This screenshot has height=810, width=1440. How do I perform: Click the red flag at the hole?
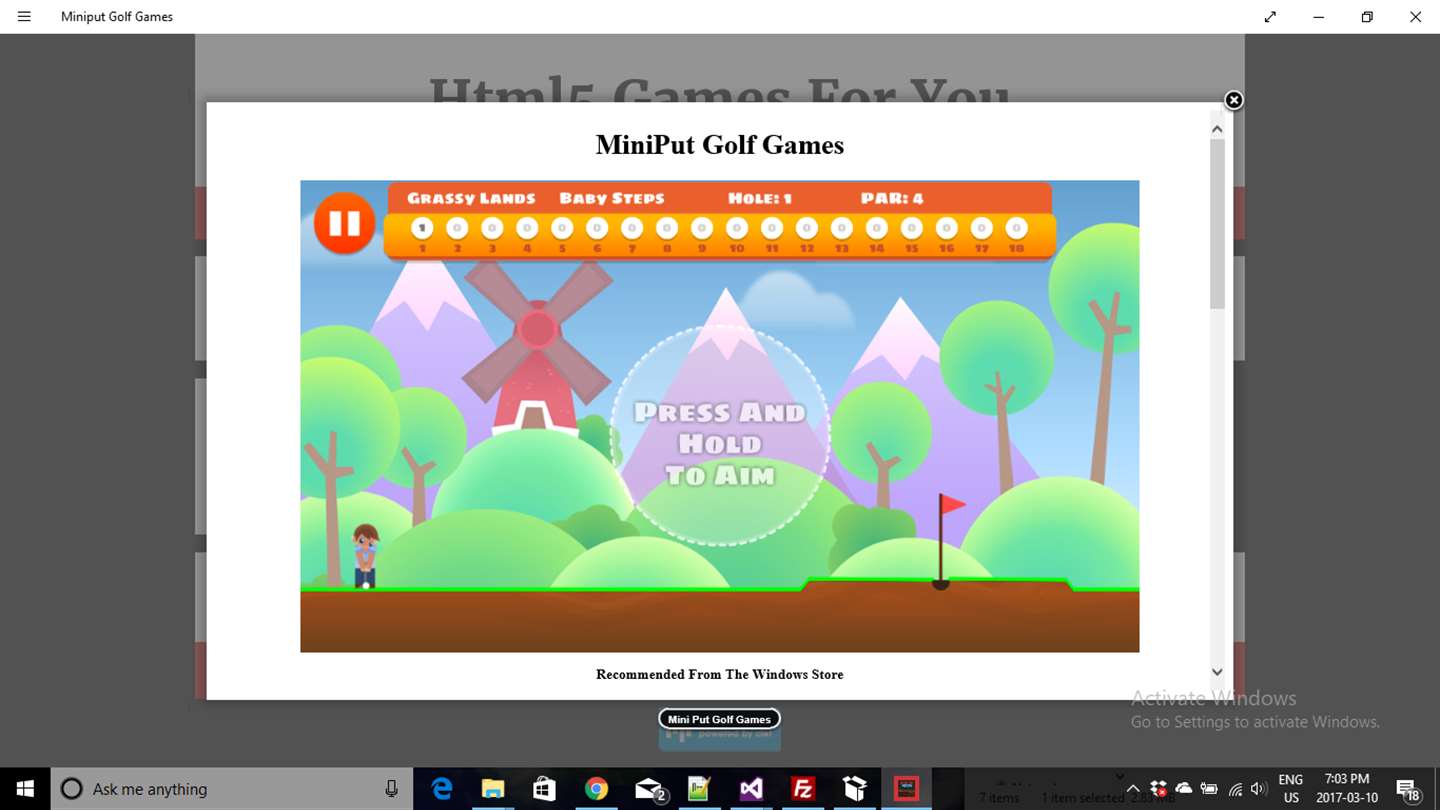pyautogui.click(x=952, y=506)
